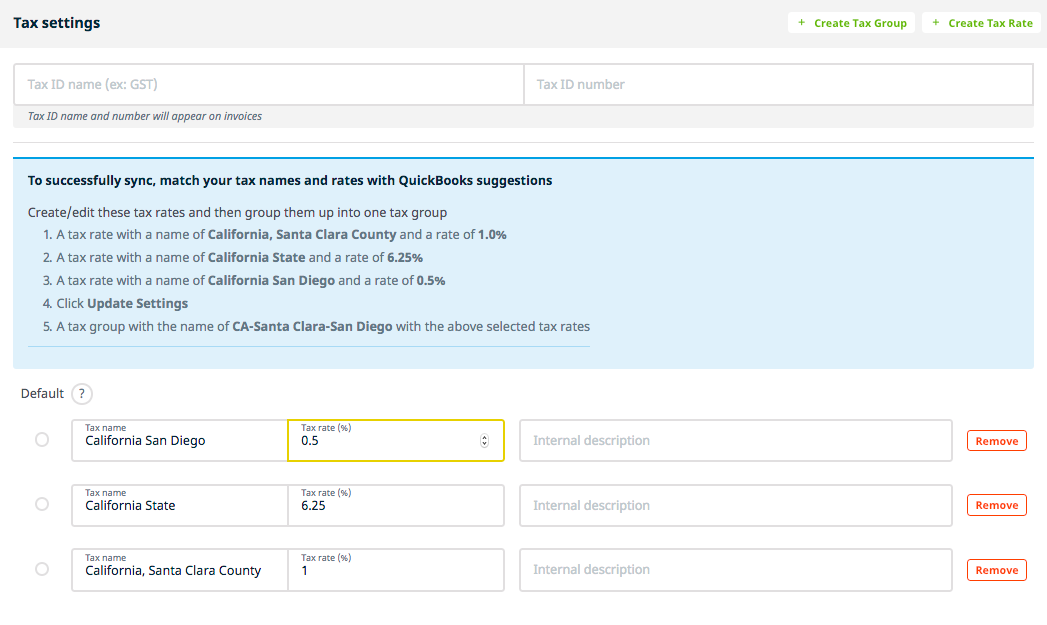Image resolution: width=1047 pixels, height=625 pixels.
Task: Add internal description for Santa Clara County
Action: pos(735,570)
